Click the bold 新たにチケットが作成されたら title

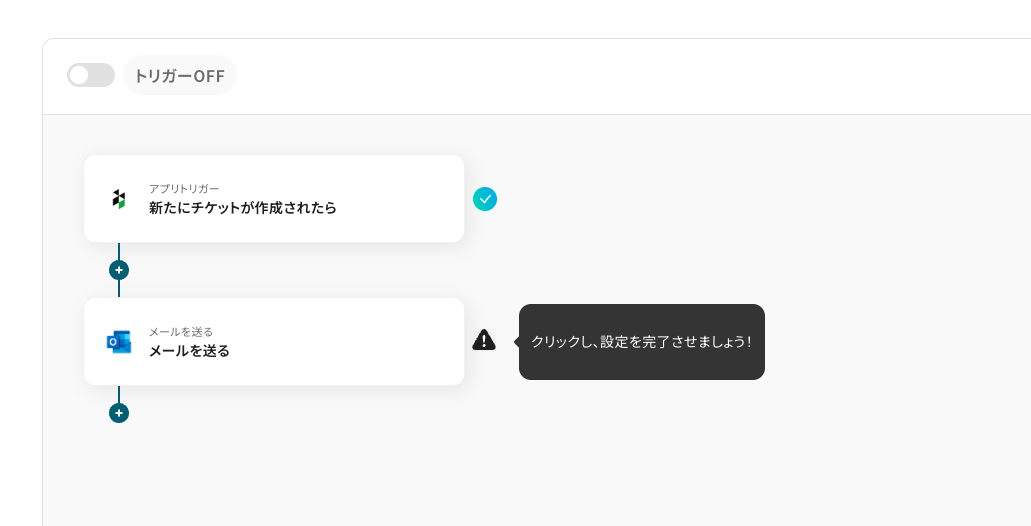click(x=243, y=208)
